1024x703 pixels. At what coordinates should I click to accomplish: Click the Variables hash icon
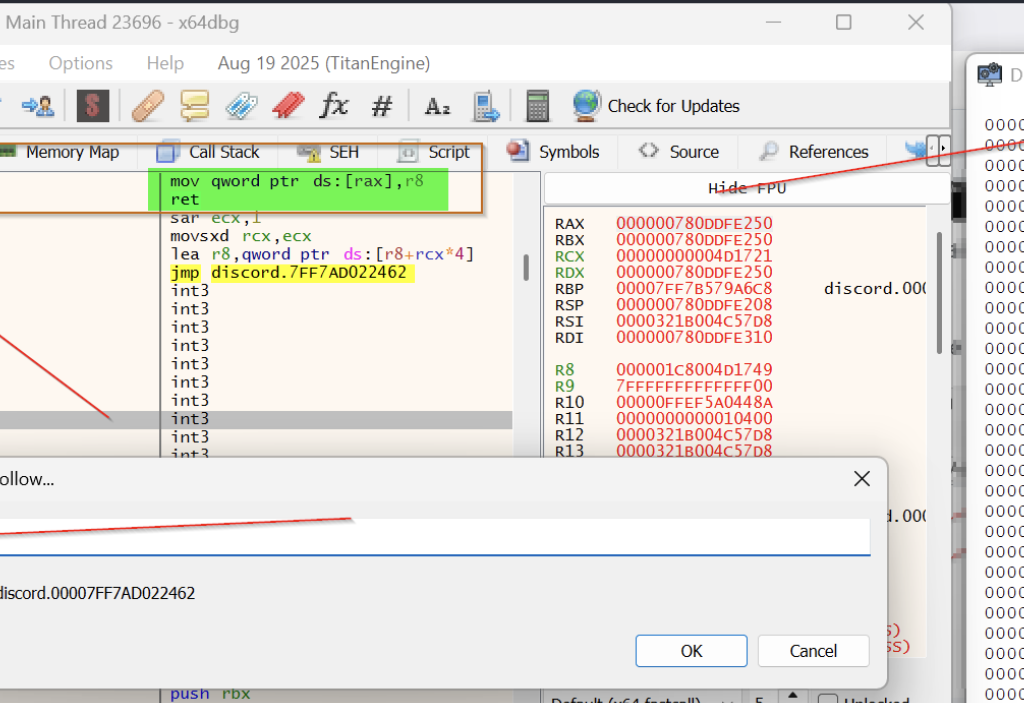point(382,105)
